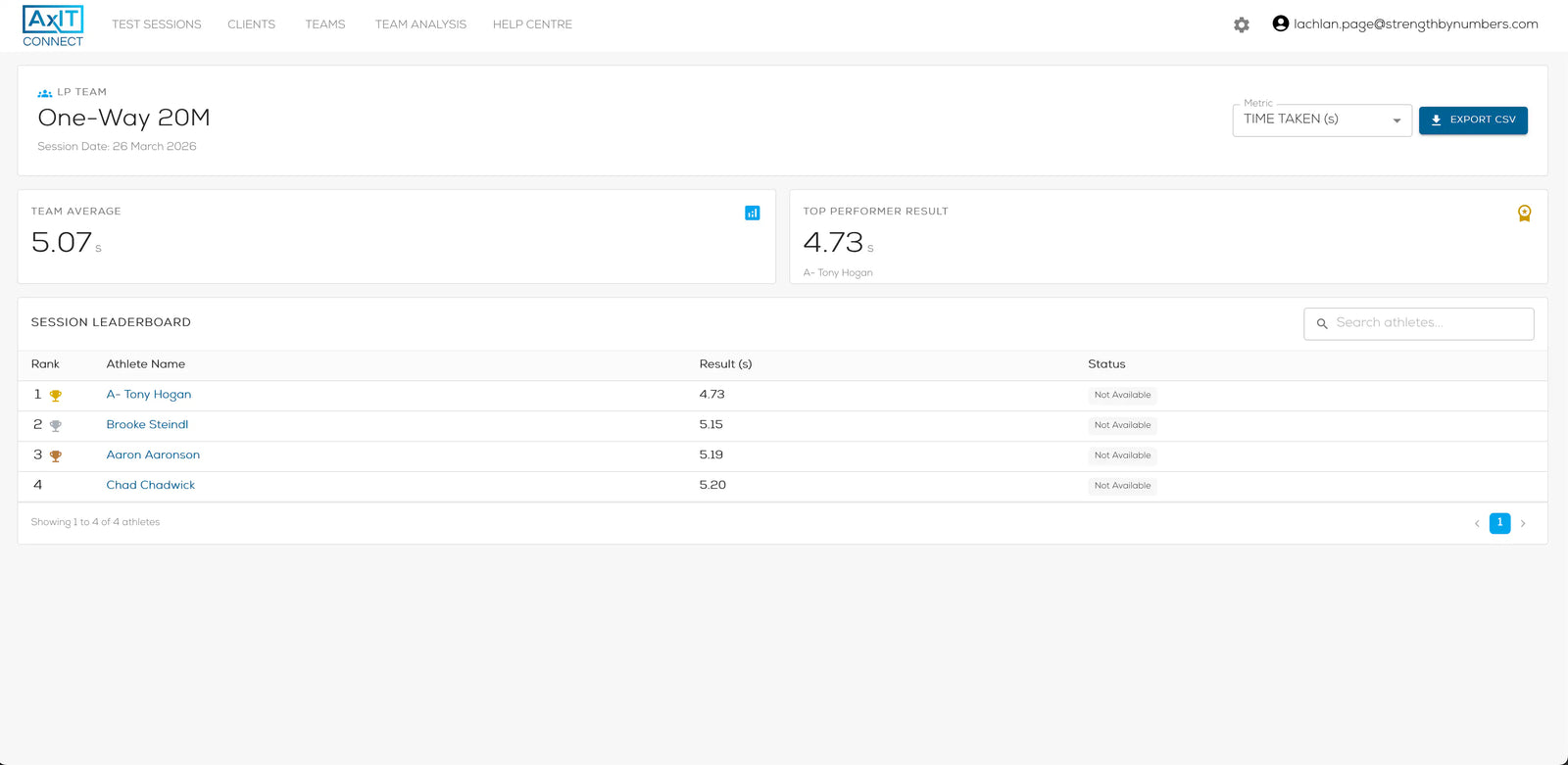Click the Top Performer Result label
This screenshot has height=765, width=1568.
click(876, 212)
